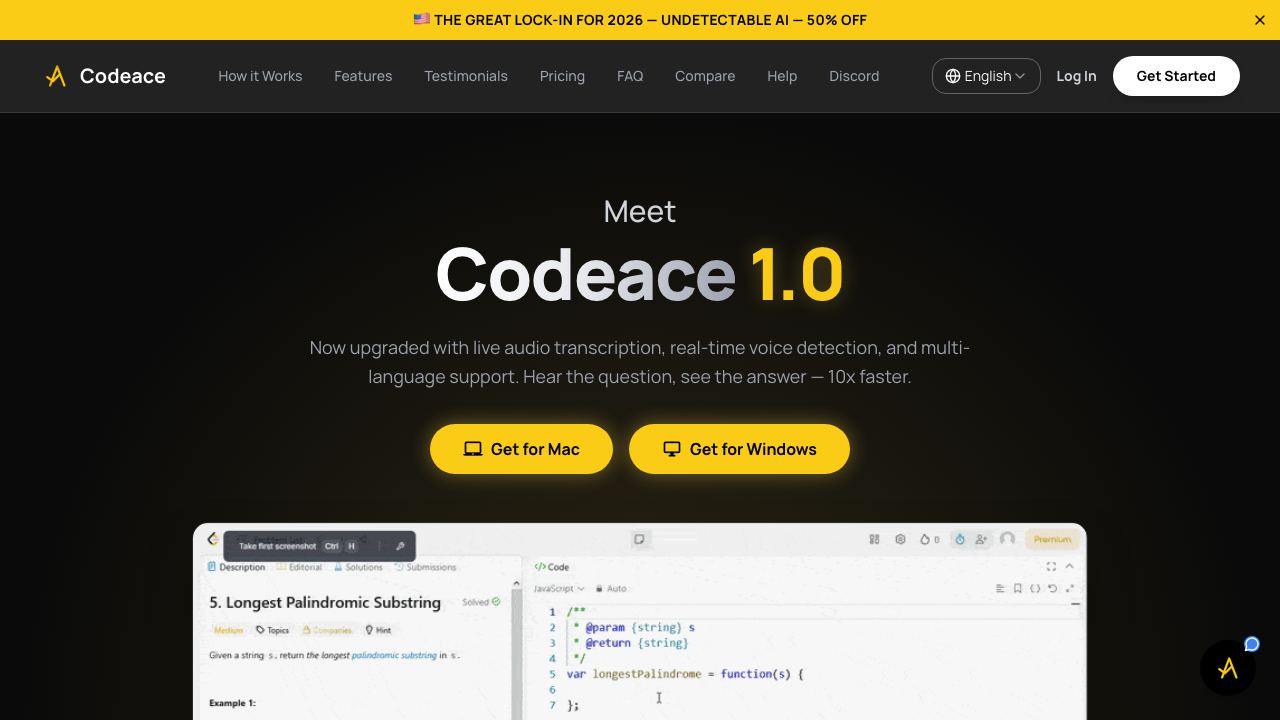The width and height of the screenshot is (1280, 720).
Task: Click the reset code icon in editor
Action: (1052, 589)
